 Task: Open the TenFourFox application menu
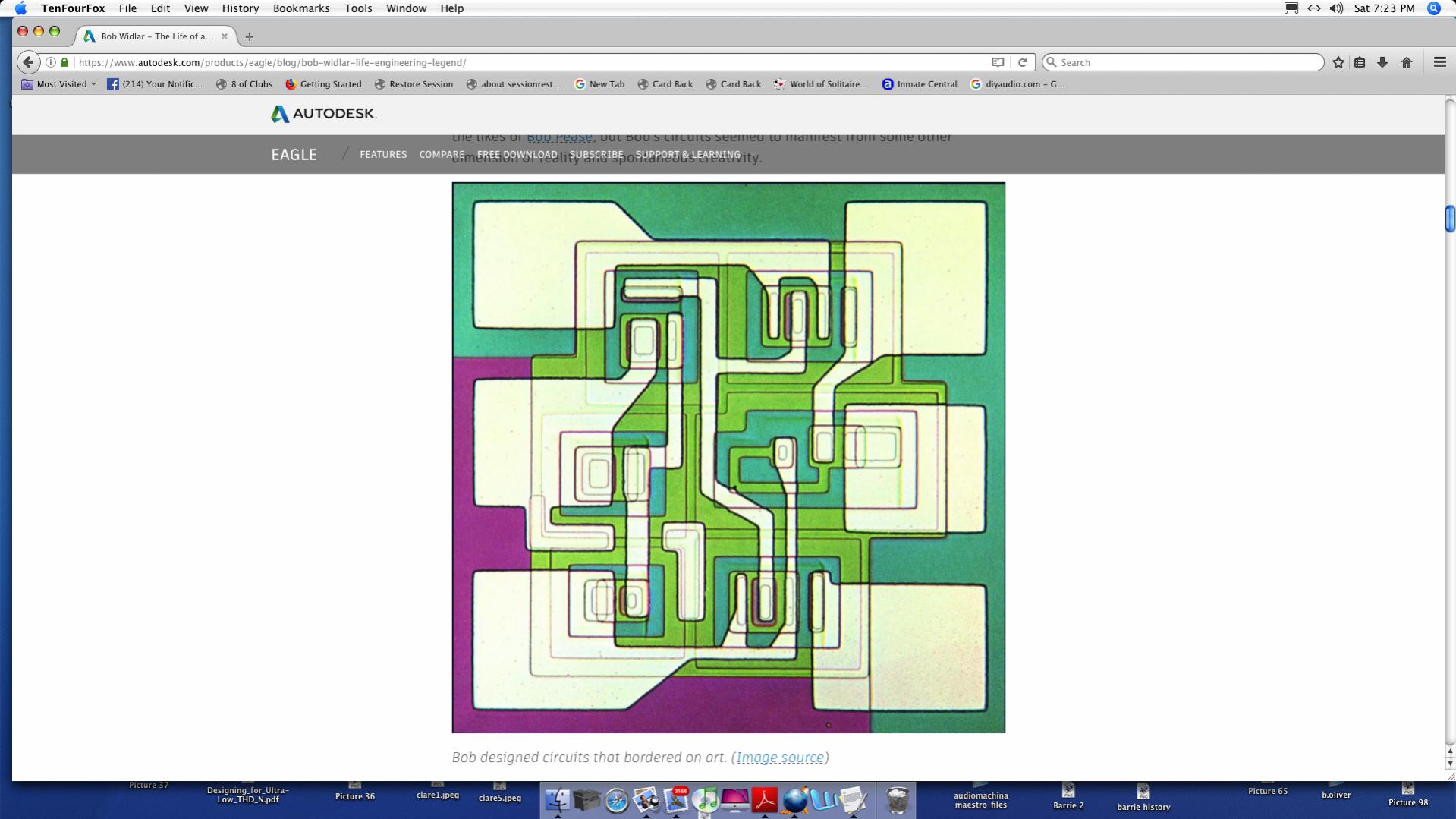(73, 8)
